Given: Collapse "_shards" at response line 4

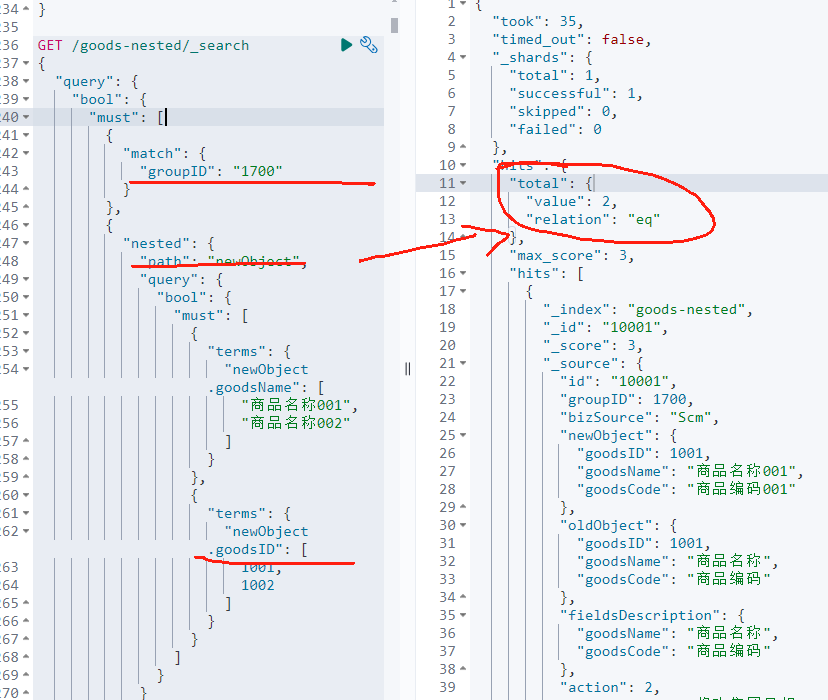Looking at the screenshot, I should click(x=463, y=57).
